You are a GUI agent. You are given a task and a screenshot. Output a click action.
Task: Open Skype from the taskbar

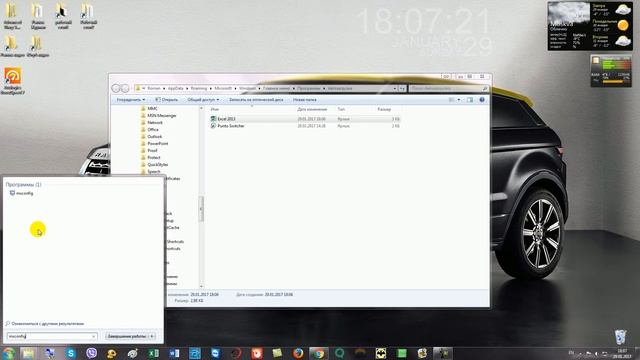71,353
